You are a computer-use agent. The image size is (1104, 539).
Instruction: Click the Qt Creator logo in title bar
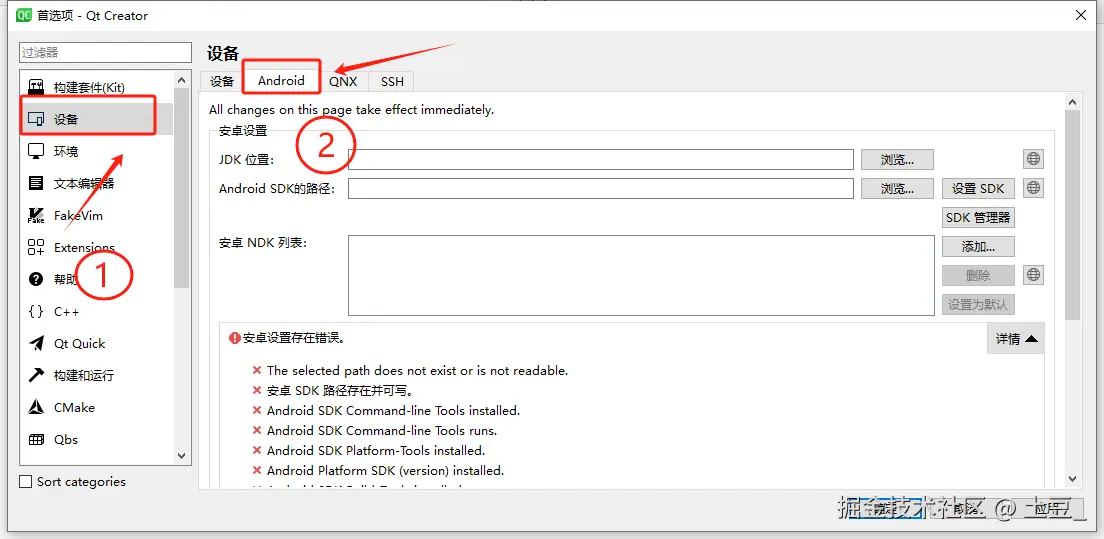[x=23, y=15]
